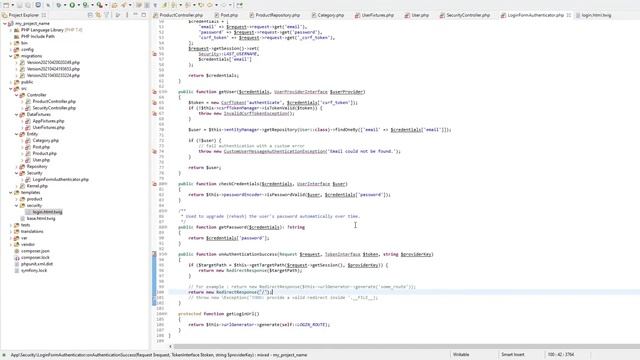Screen dimensions: 640x360
Task: Click the cursor position indicator in status bar
Action: pyautogui.click(x=561, y=355)
